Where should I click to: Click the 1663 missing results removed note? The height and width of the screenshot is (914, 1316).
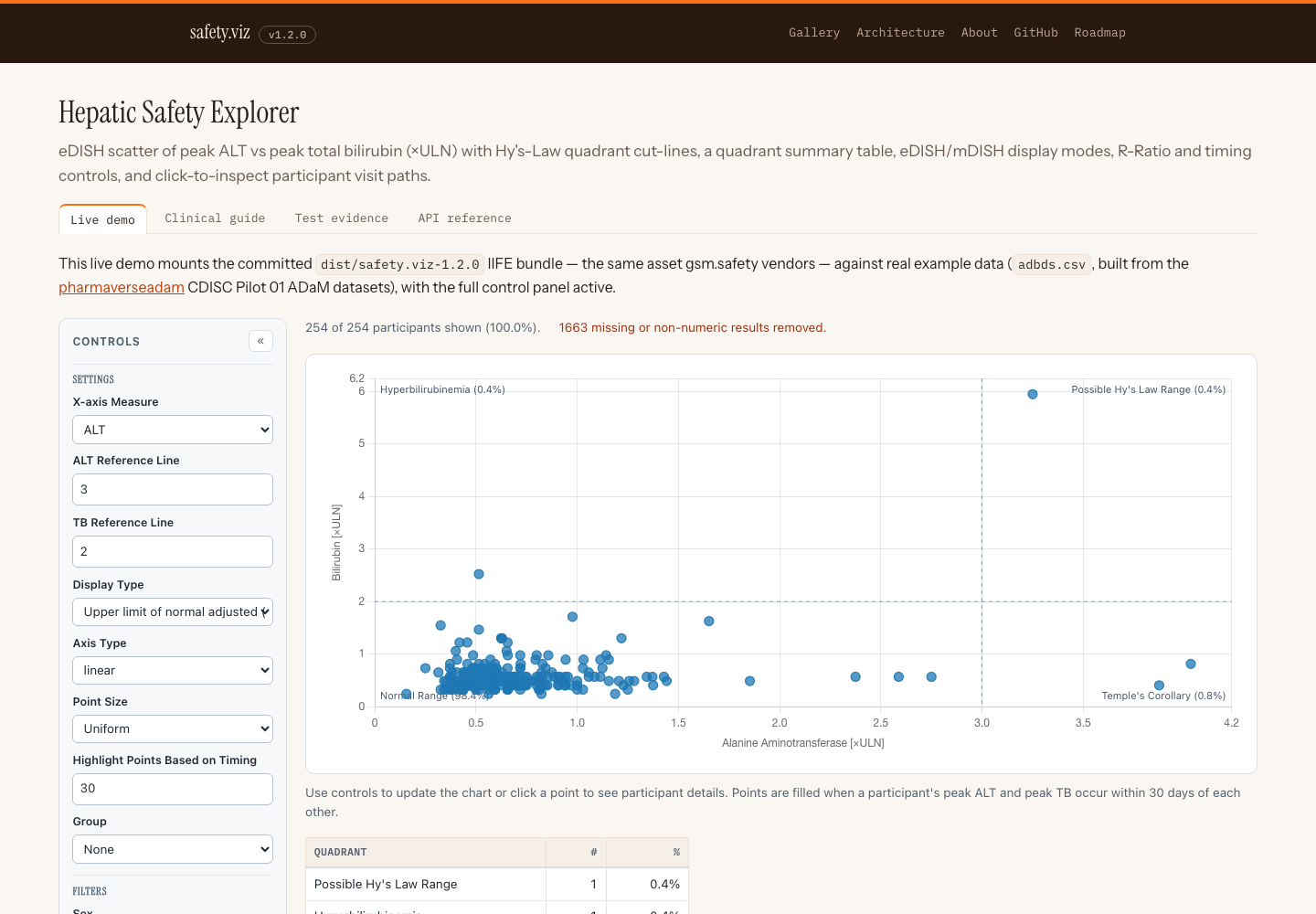point(692,327)
